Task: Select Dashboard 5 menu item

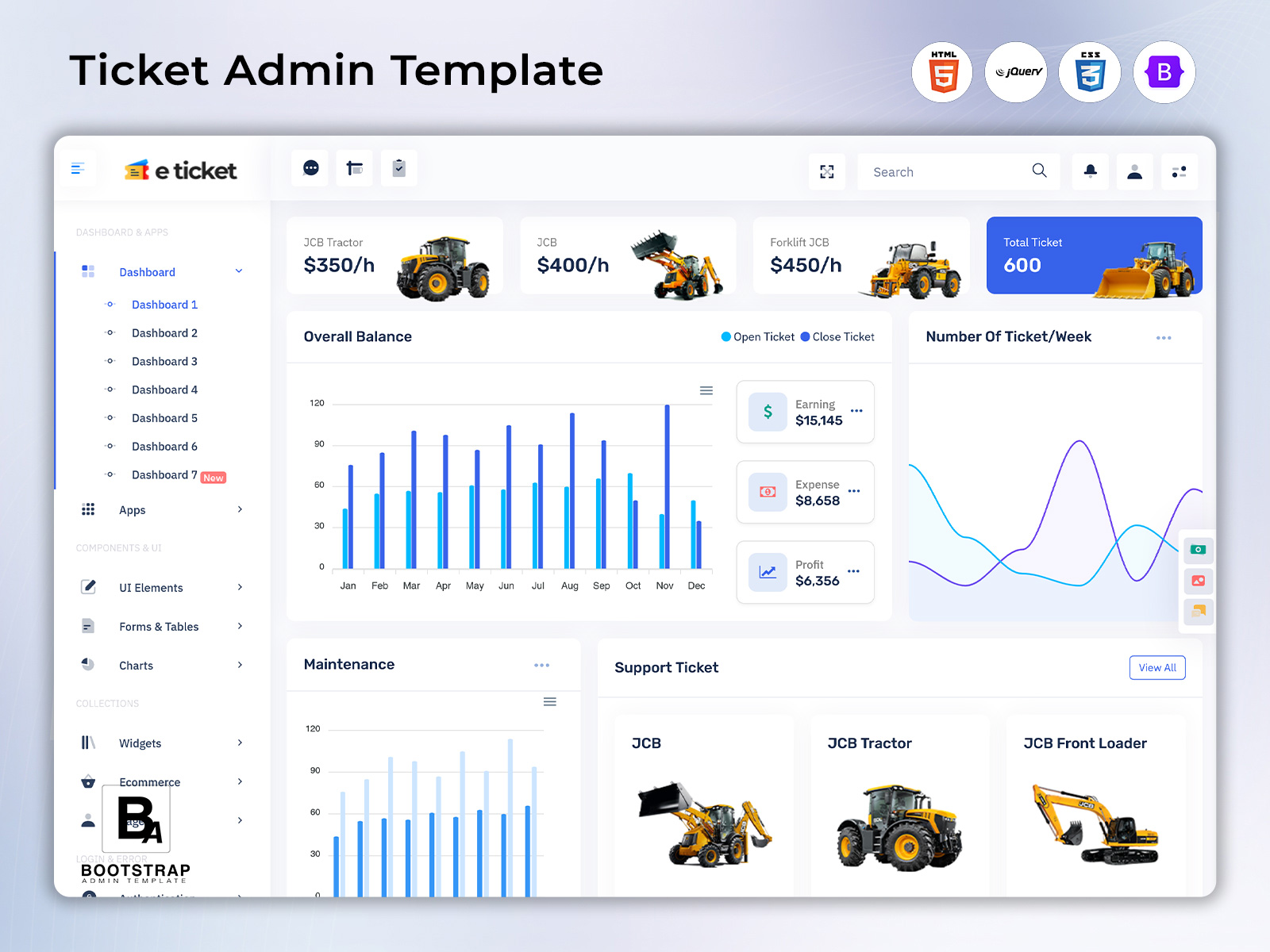Action: 164,418
